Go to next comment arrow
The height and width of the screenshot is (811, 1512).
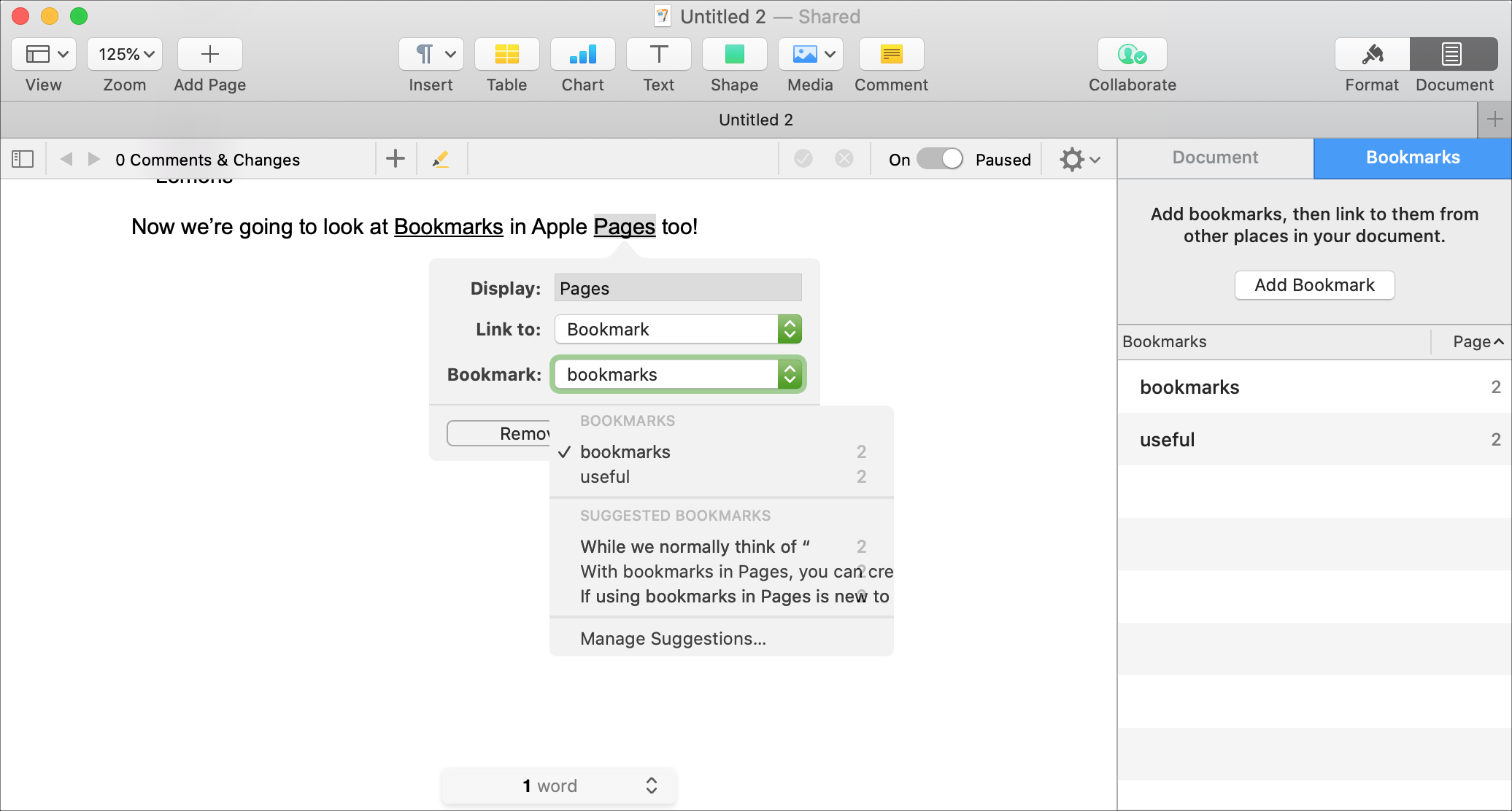[93, 159]
